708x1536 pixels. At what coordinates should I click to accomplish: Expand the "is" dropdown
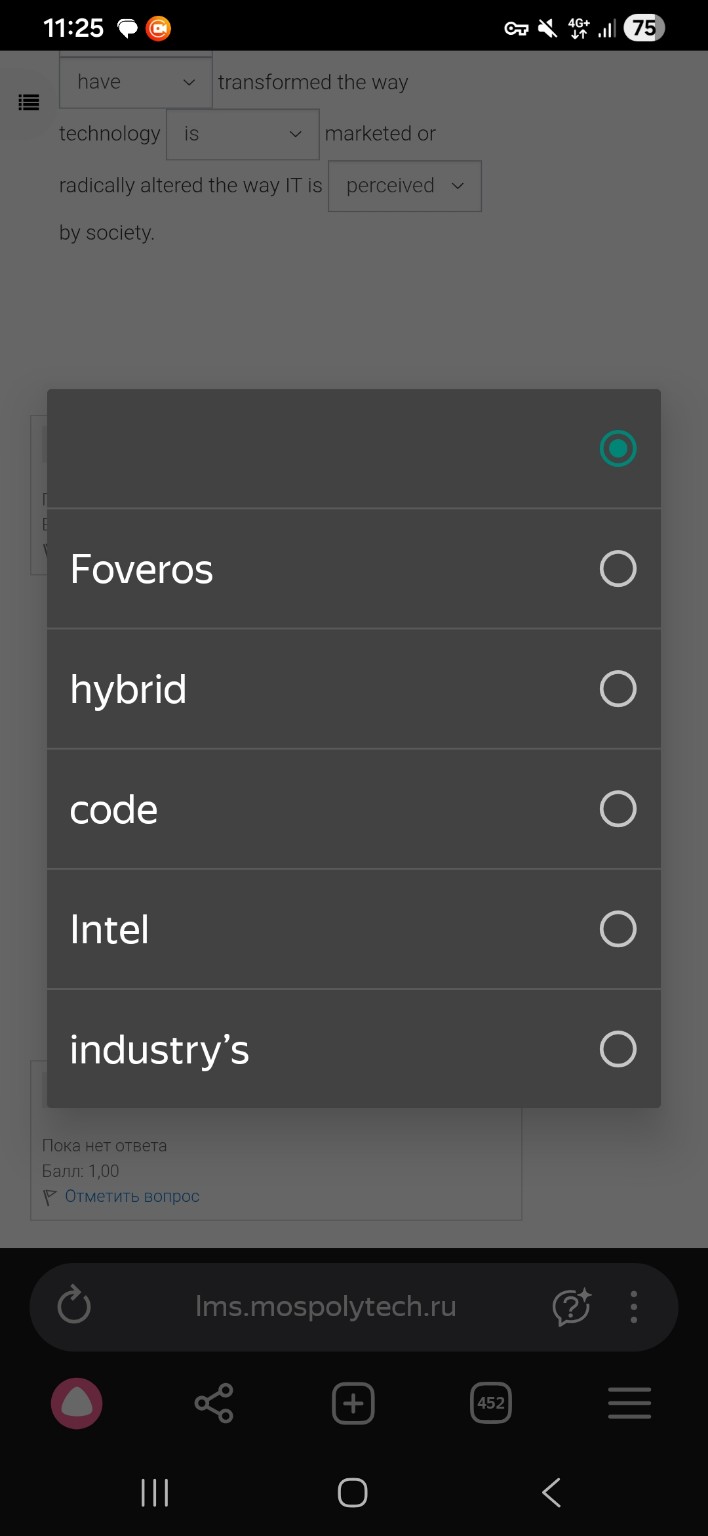[x=242, y=134]
